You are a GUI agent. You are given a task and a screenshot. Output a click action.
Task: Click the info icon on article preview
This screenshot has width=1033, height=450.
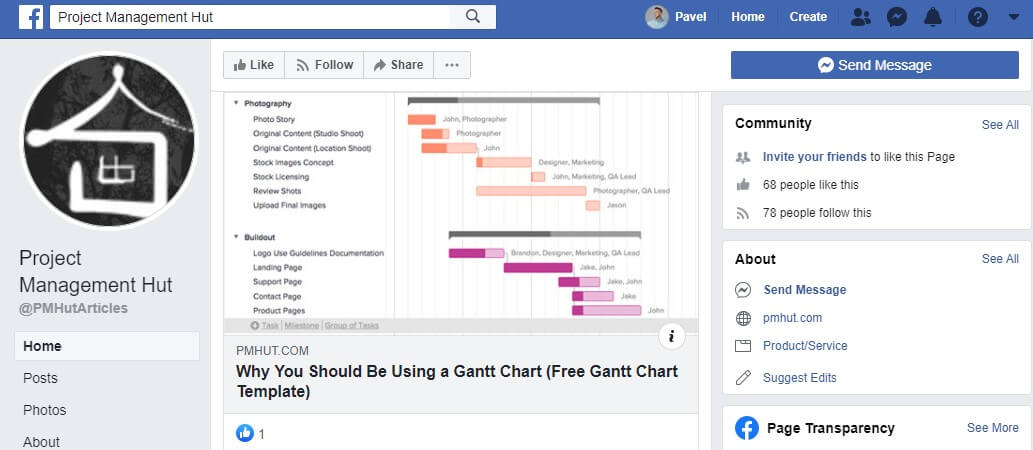[671, 337]
